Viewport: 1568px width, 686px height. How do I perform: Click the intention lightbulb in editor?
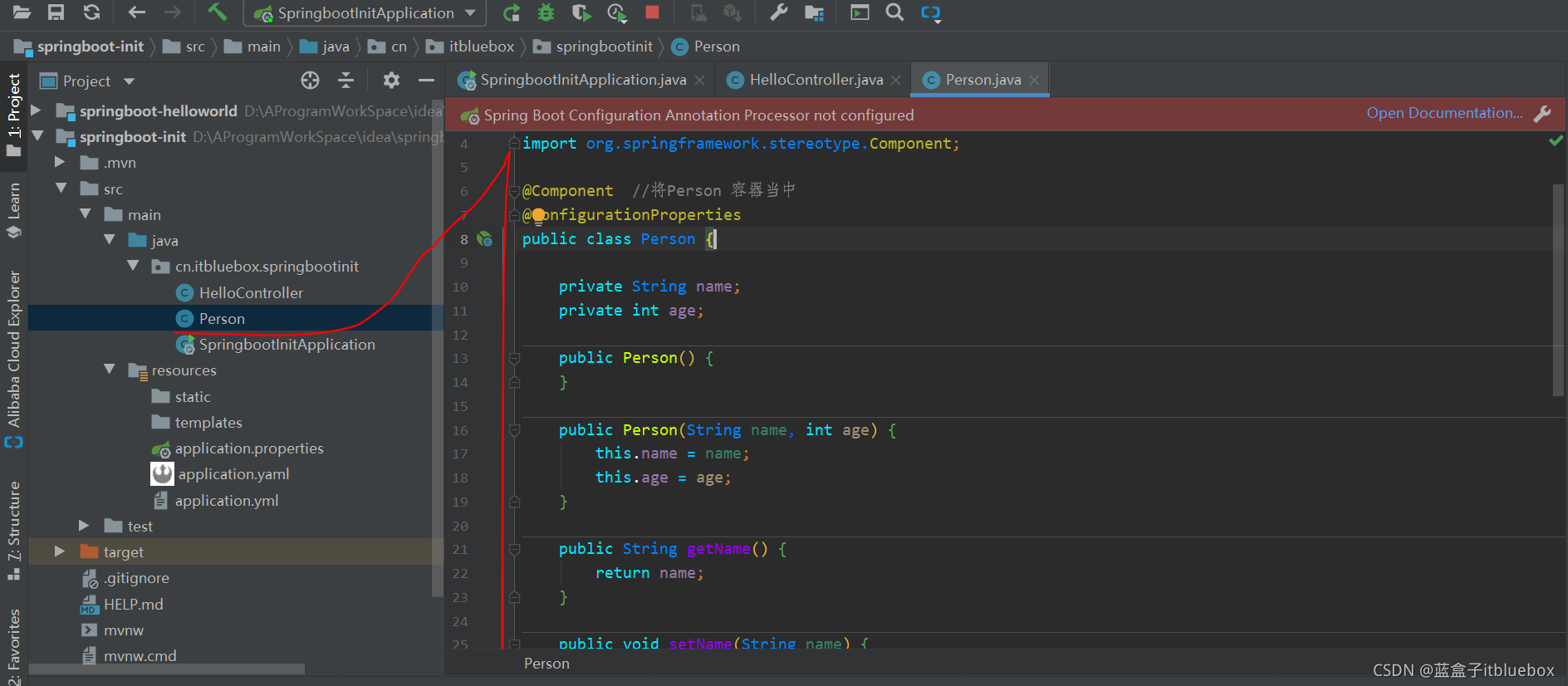pyautogui.click(x=538, y=216)
